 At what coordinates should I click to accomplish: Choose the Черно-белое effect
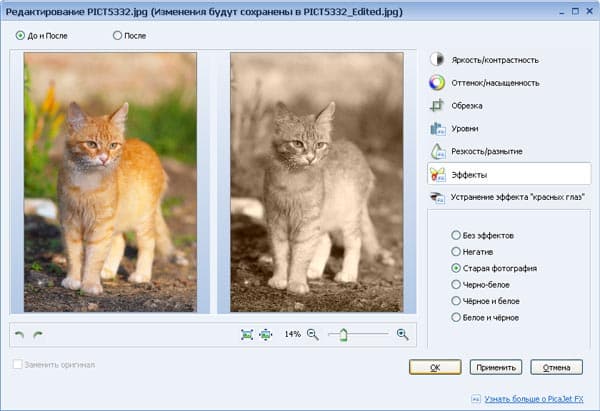[x=480, y=284]
